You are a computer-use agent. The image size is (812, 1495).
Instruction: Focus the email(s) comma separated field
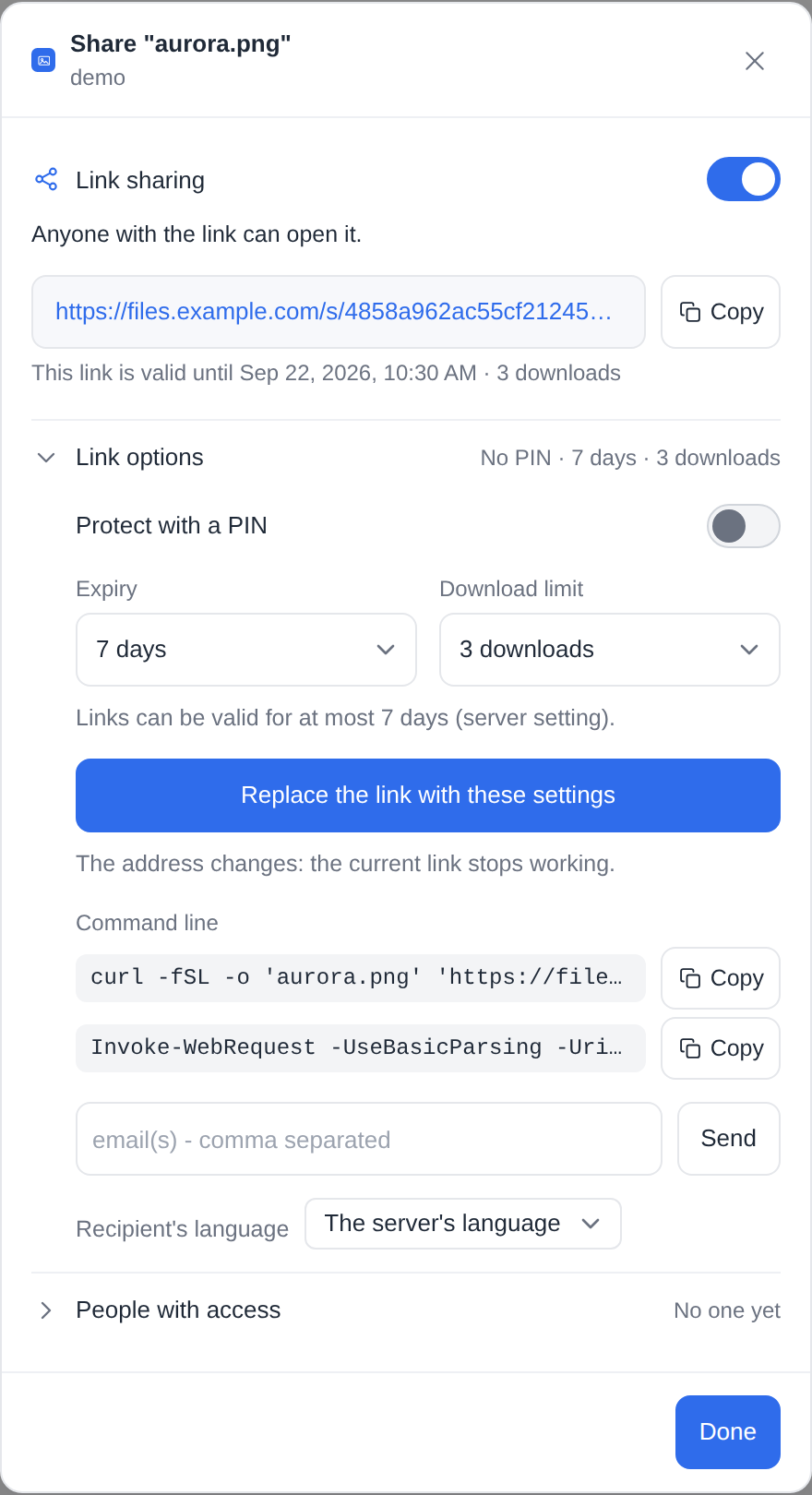point(369,1139)
